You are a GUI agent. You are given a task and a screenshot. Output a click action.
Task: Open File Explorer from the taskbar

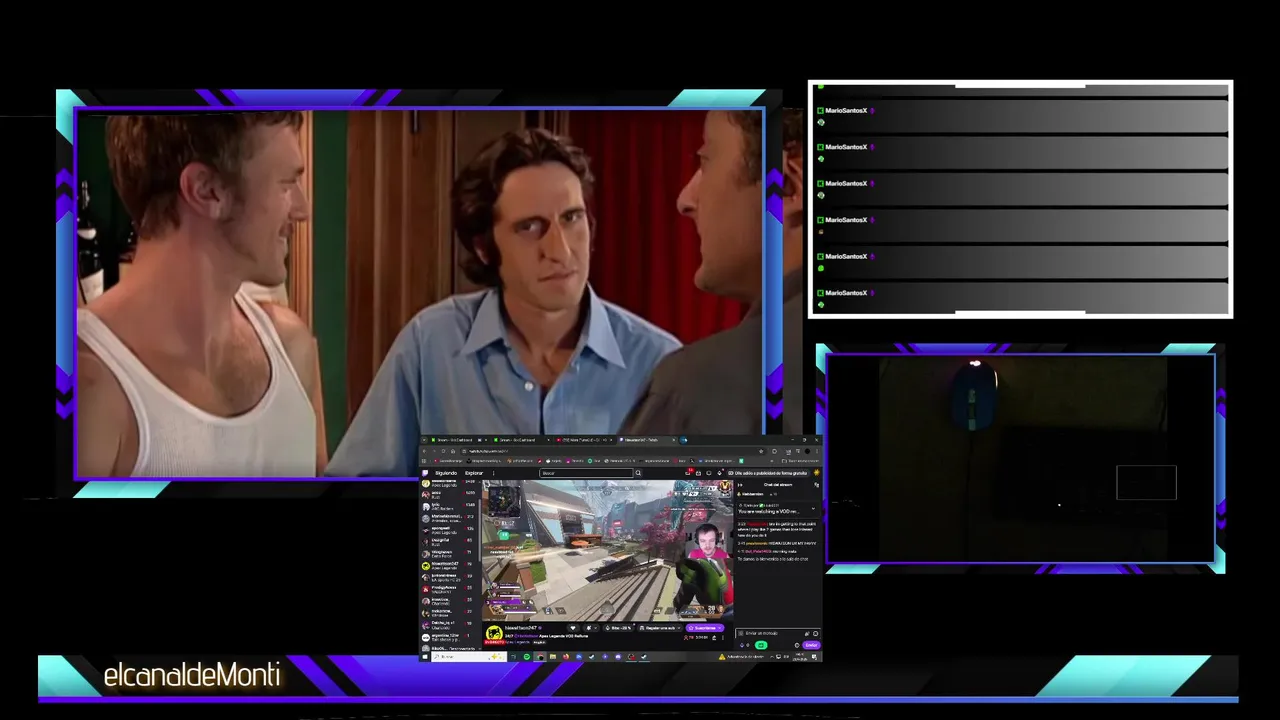(x=553, y=657)
